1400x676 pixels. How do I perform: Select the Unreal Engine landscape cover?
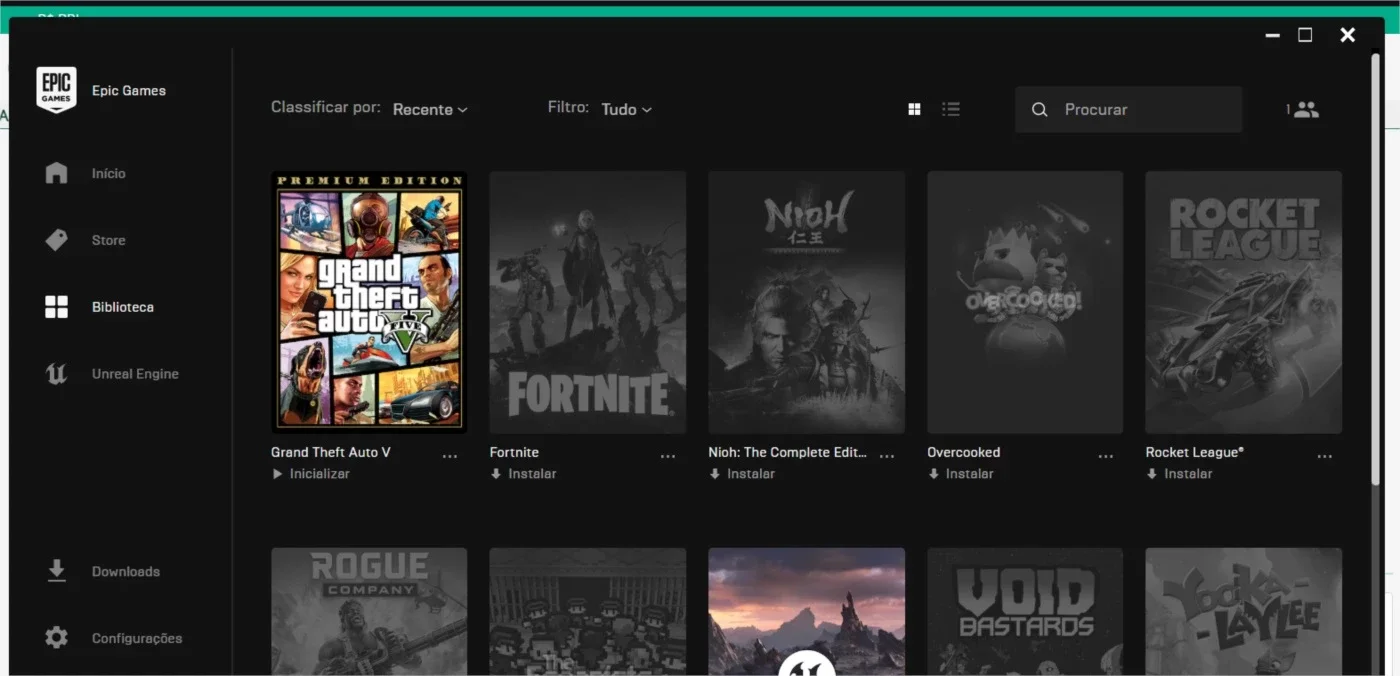pos(807,611)
